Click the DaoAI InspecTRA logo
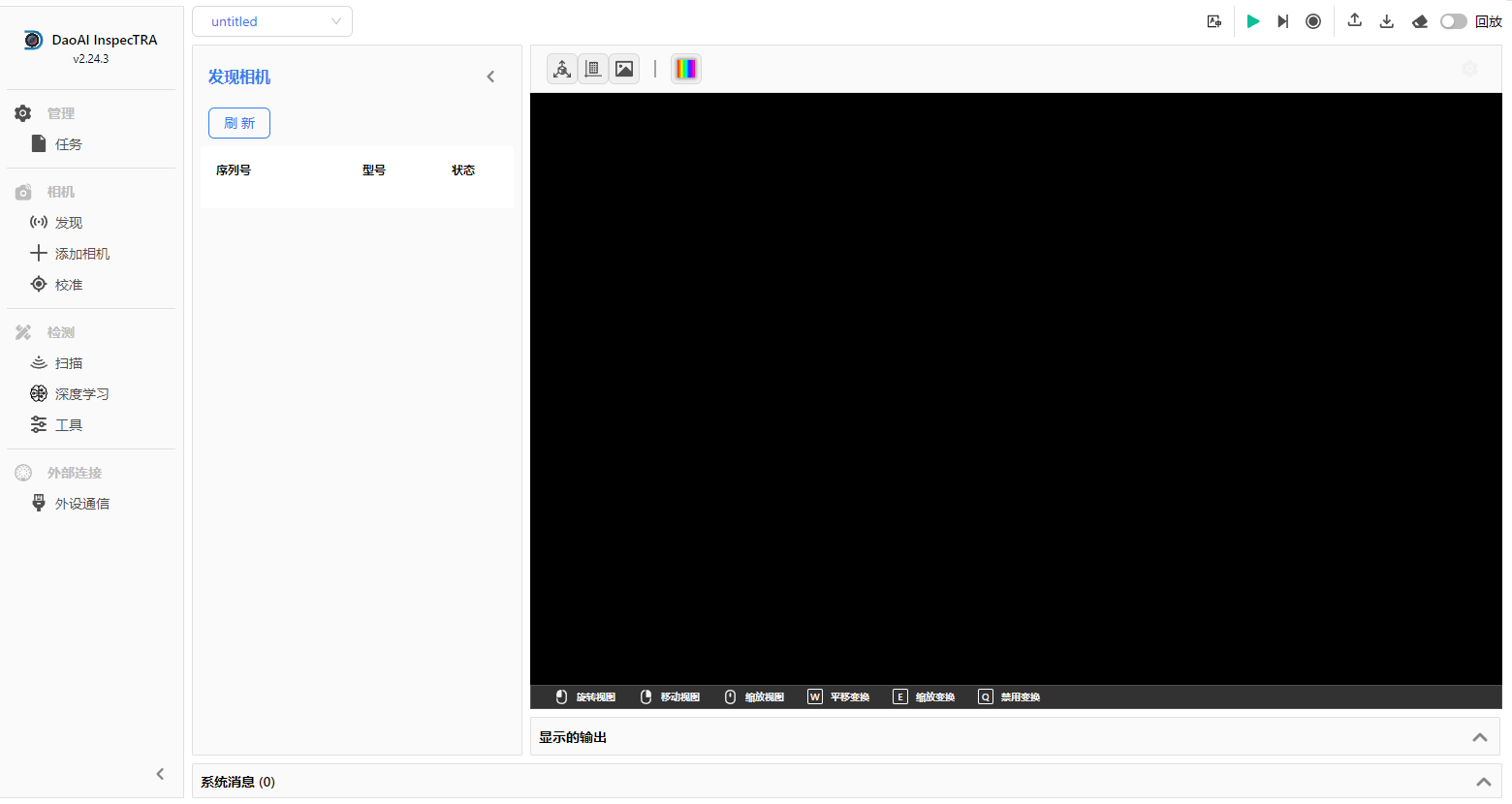Image resolution: width=1512 pixels, height=804 pixels. pos(33,40)
